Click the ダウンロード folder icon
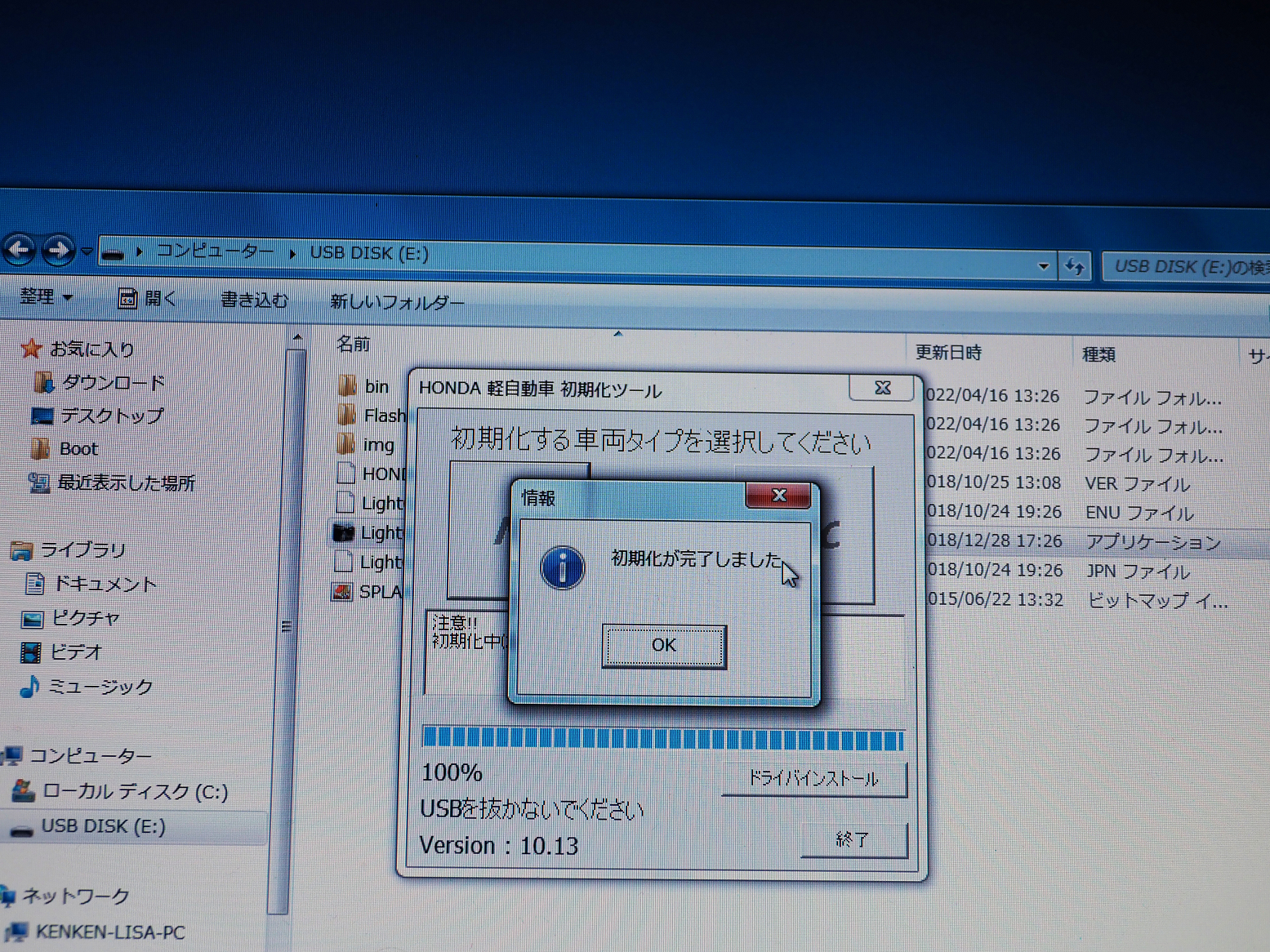 (43, 381)
